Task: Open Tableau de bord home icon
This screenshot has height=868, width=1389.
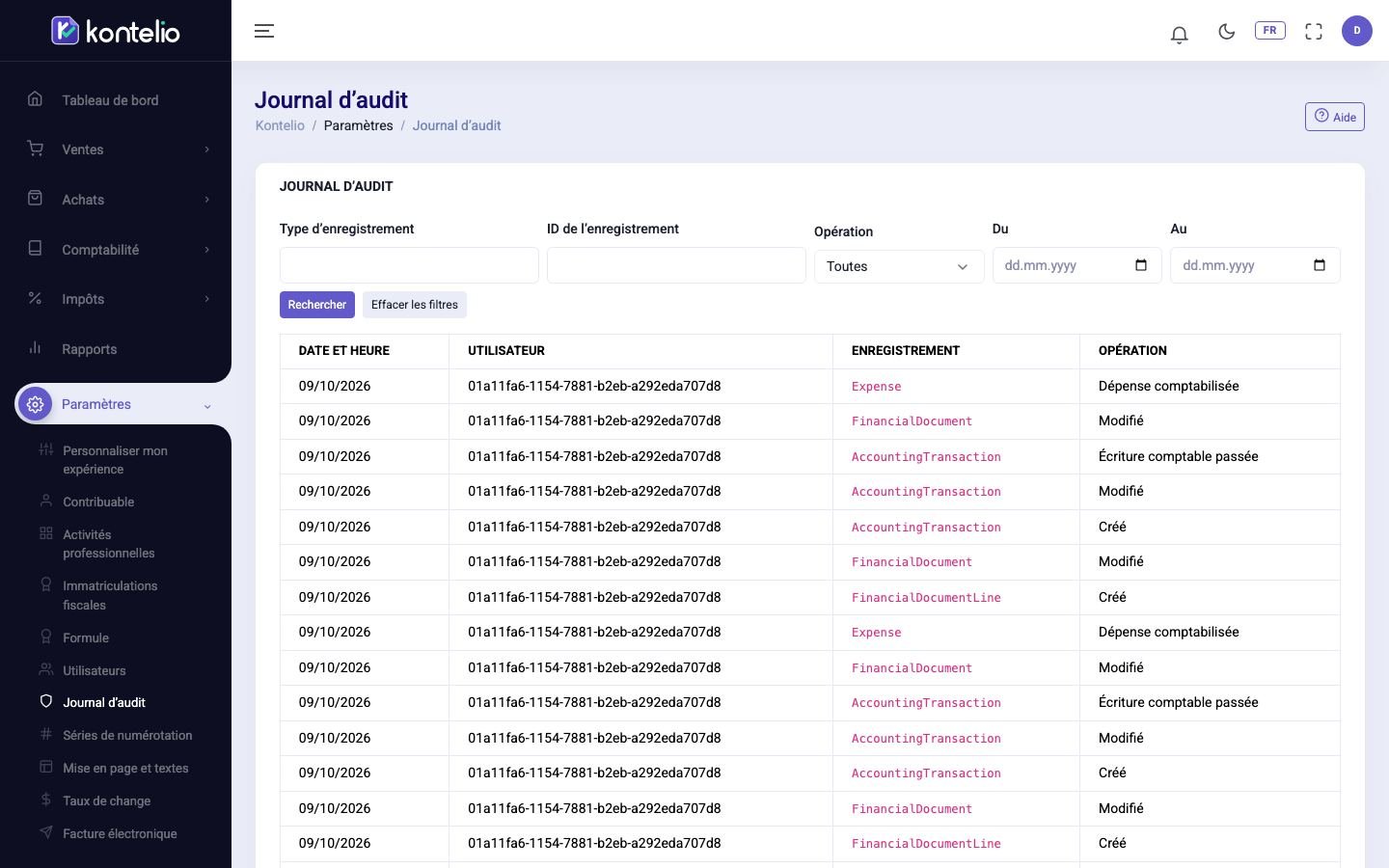Action: point(36,99)
